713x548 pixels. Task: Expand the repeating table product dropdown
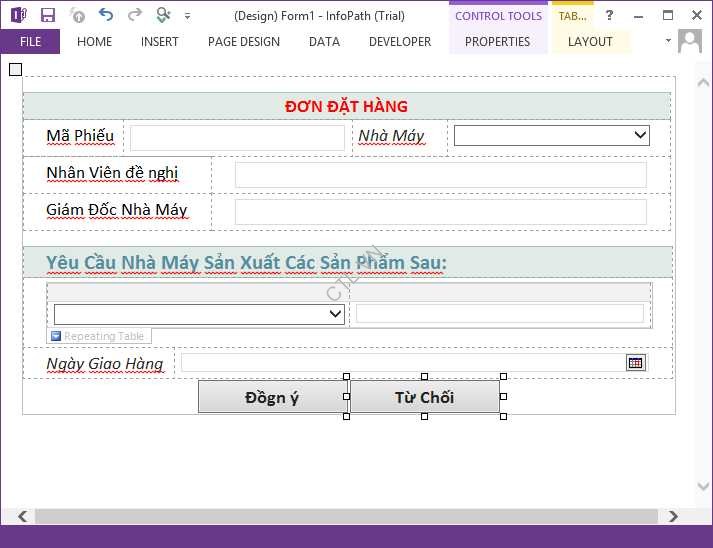point(335,314)
